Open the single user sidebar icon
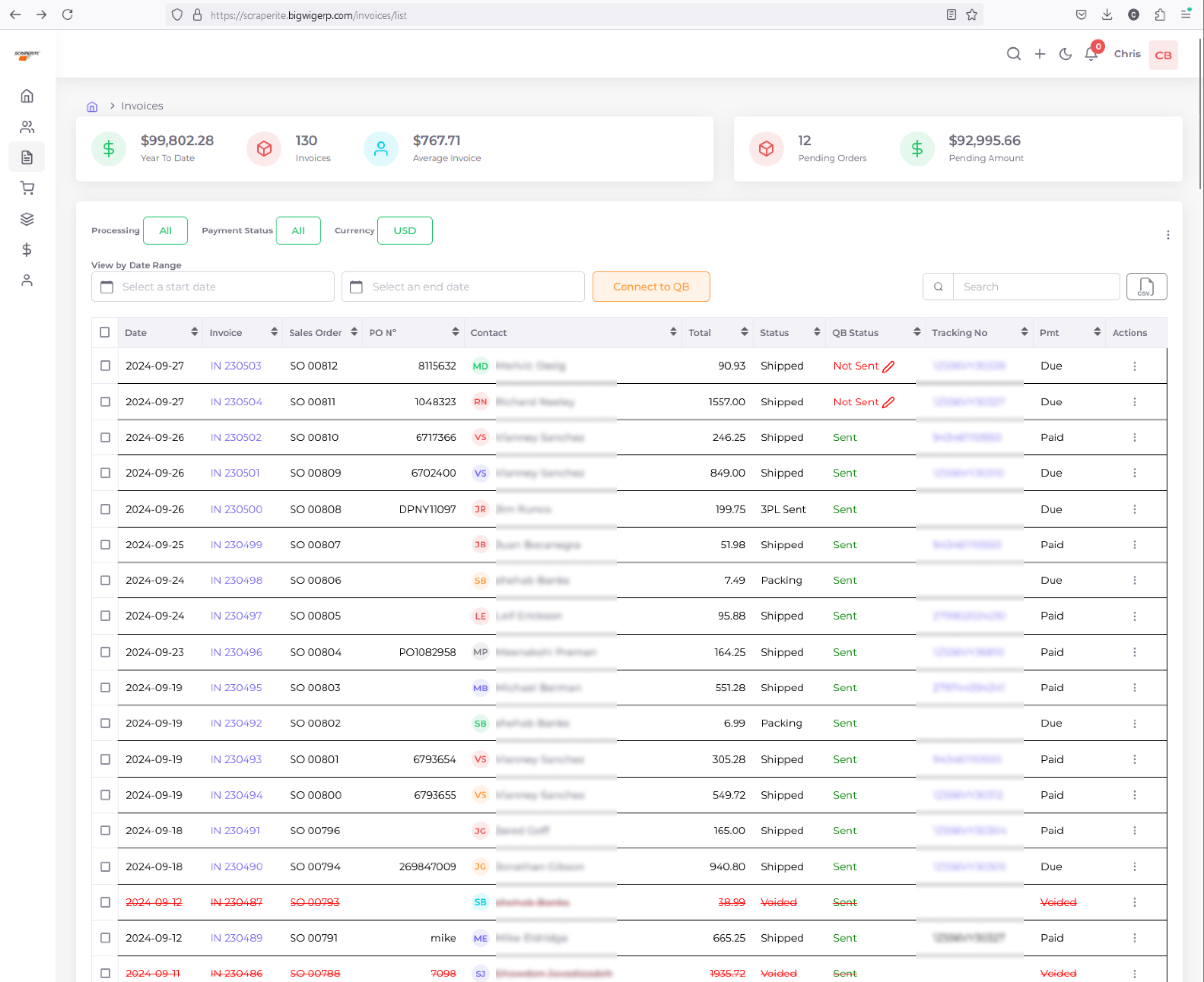1204x982 pixels. point(27,280)
